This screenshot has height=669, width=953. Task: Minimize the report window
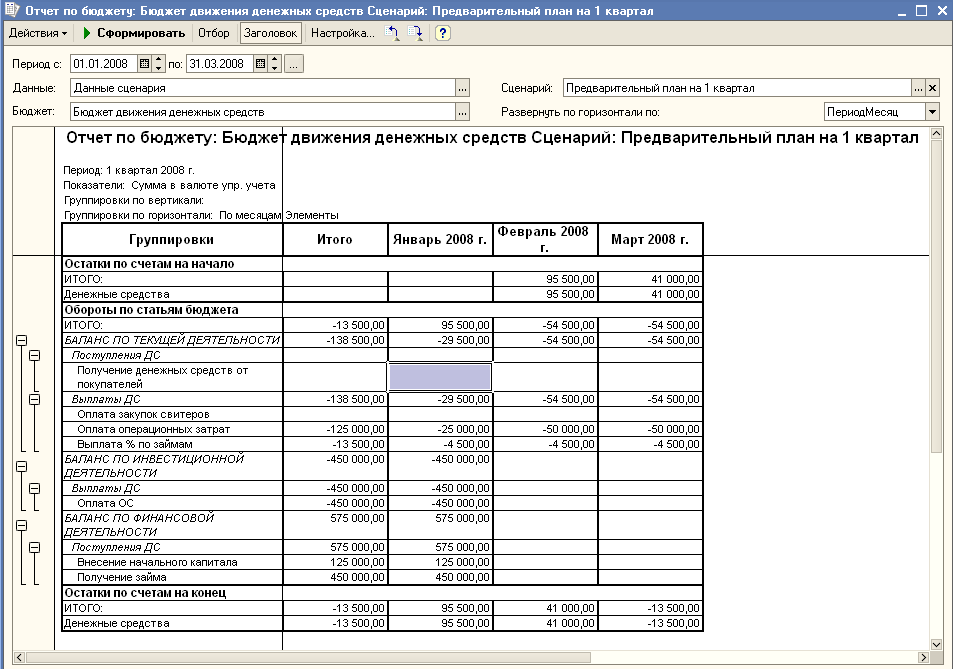pyautogui.click(x=902, y=11)
